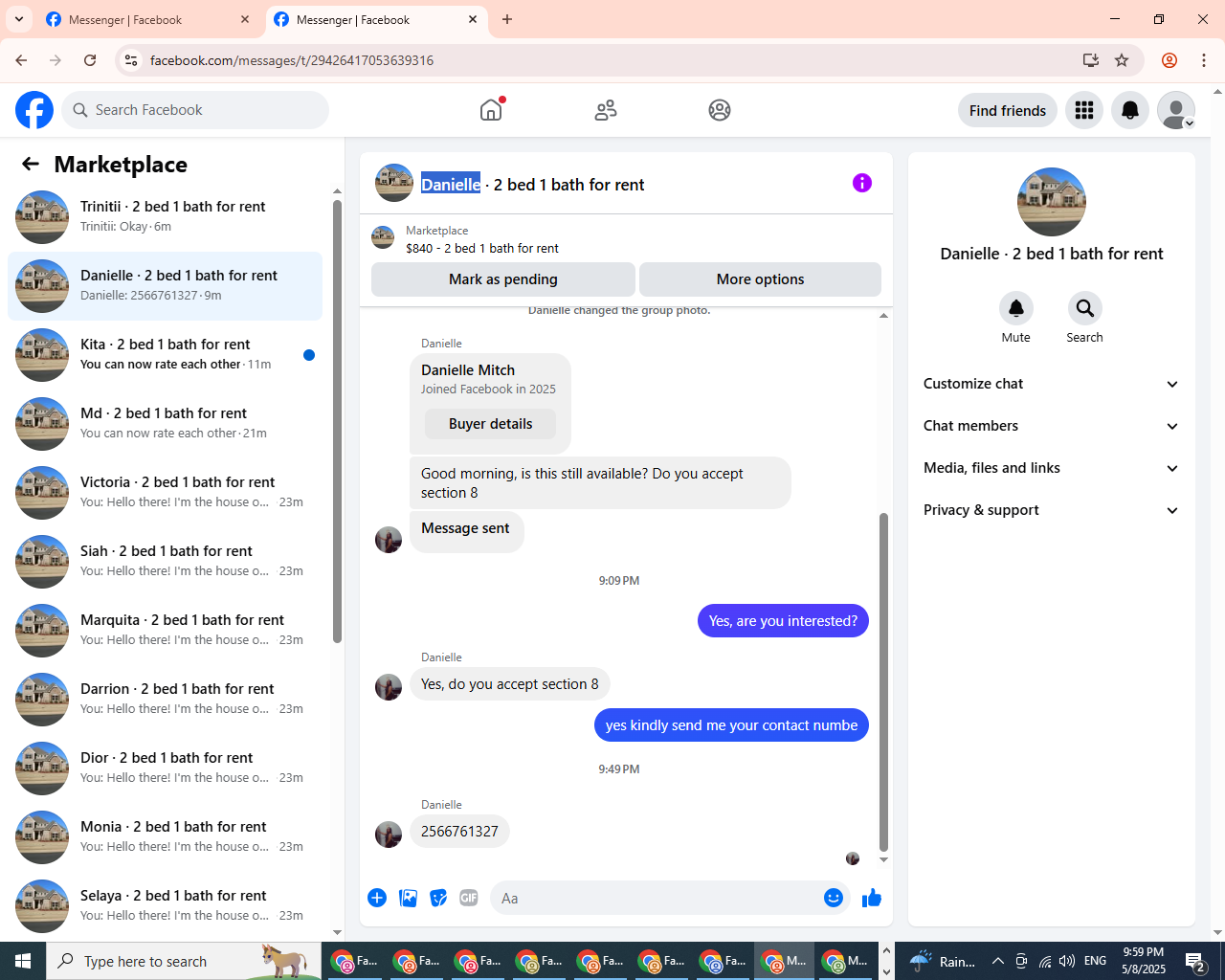Screen dimensions: 1225x980
Task: Open Windows notification center icon
Action: pos(1194,961)
